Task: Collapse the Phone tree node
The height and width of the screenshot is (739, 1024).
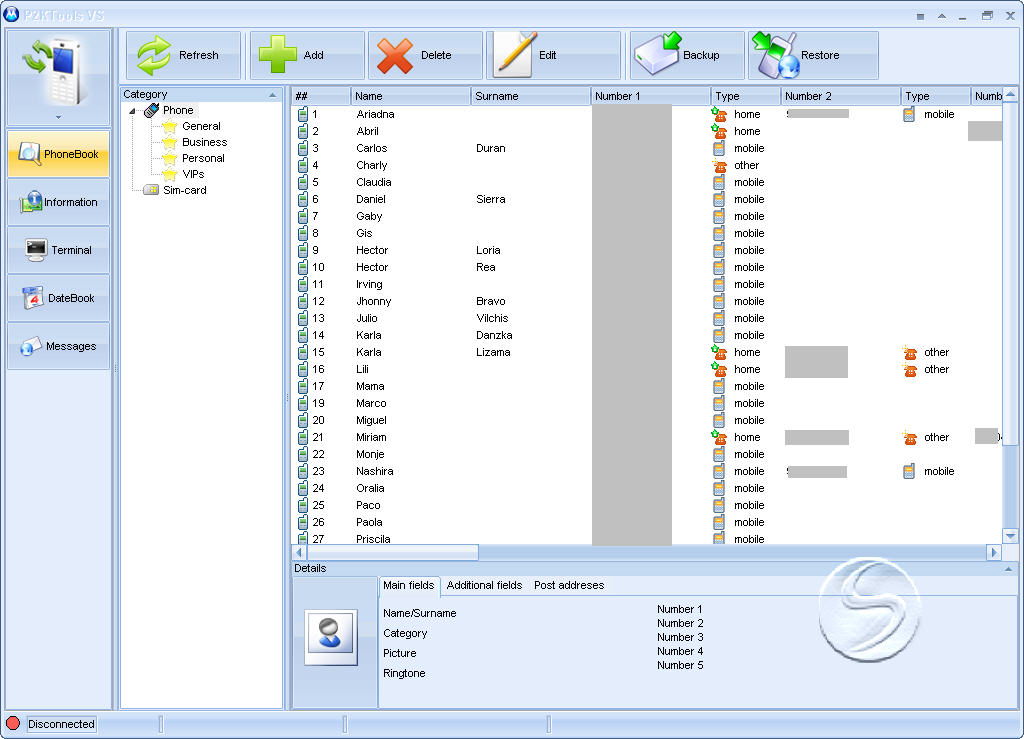Action: point(133,111)
